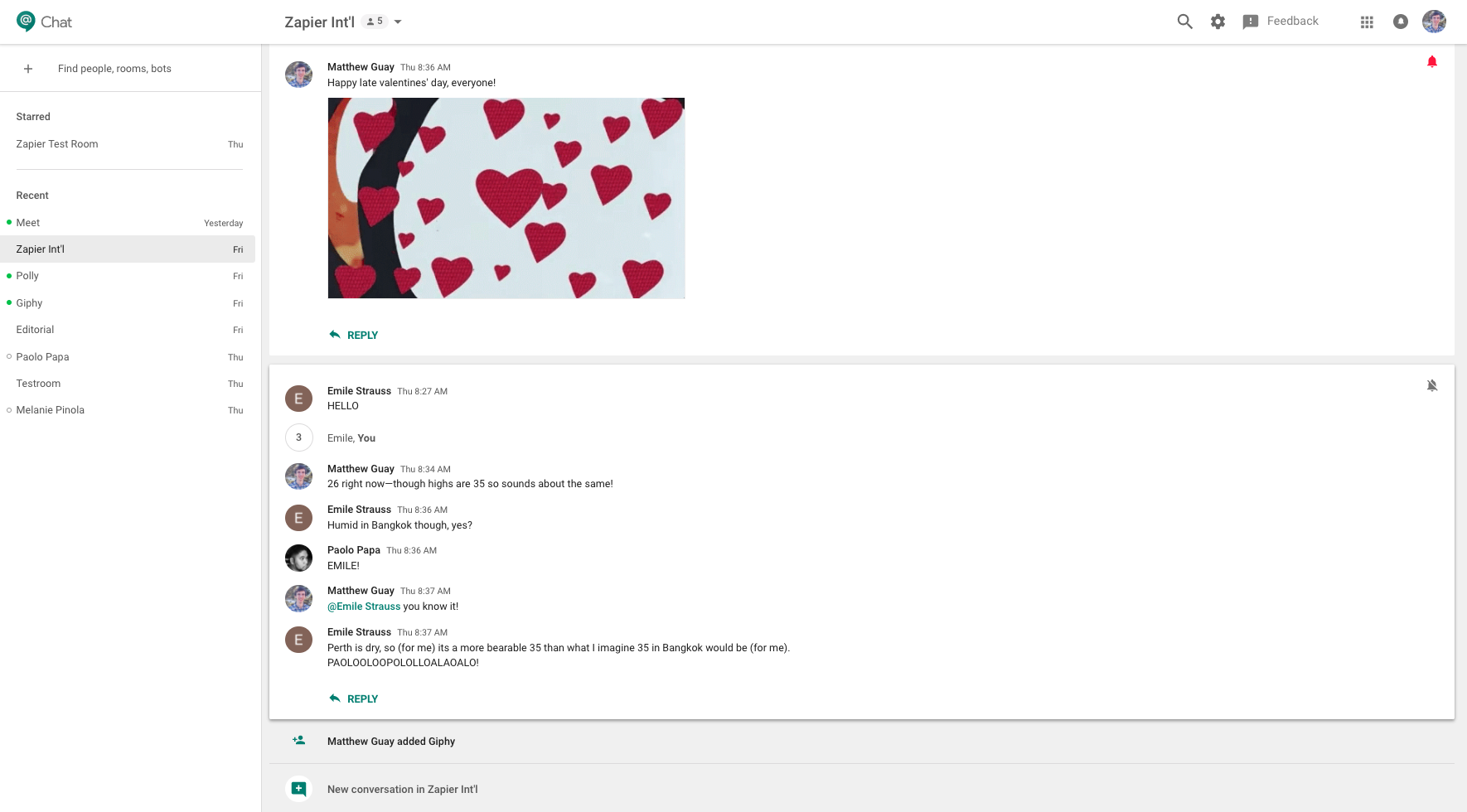Click the Feedback icon

coord(1251,22)
